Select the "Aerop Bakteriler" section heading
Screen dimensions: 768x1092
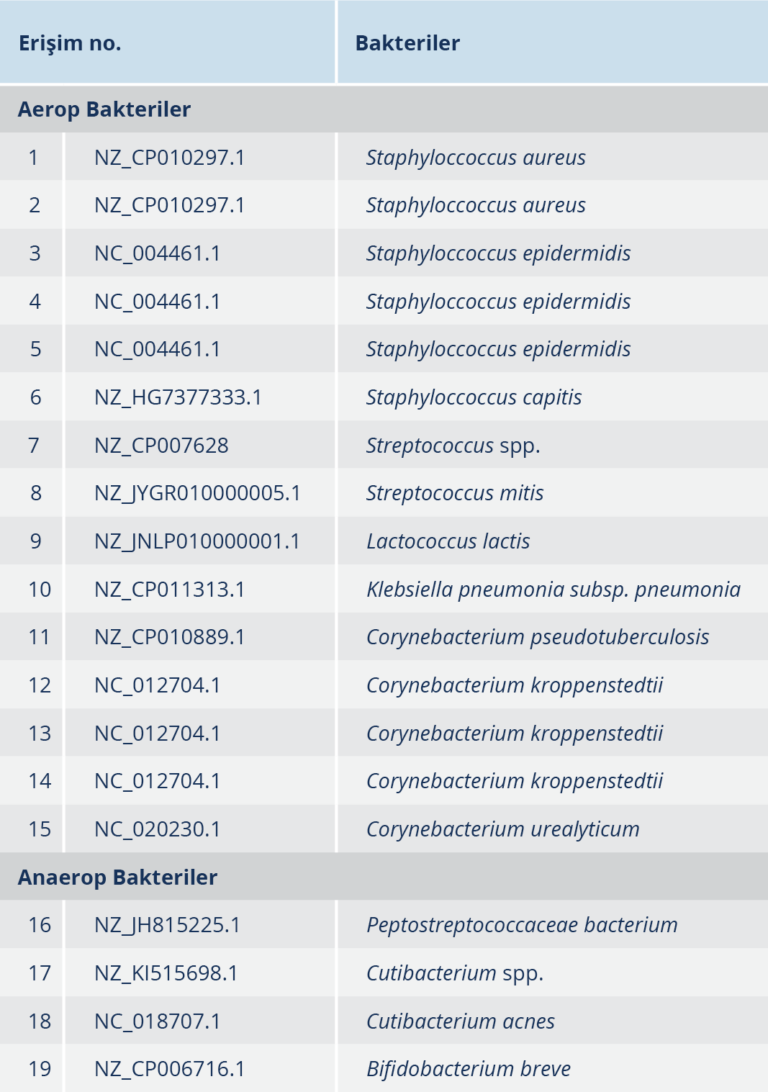click(x=104, y=109)
